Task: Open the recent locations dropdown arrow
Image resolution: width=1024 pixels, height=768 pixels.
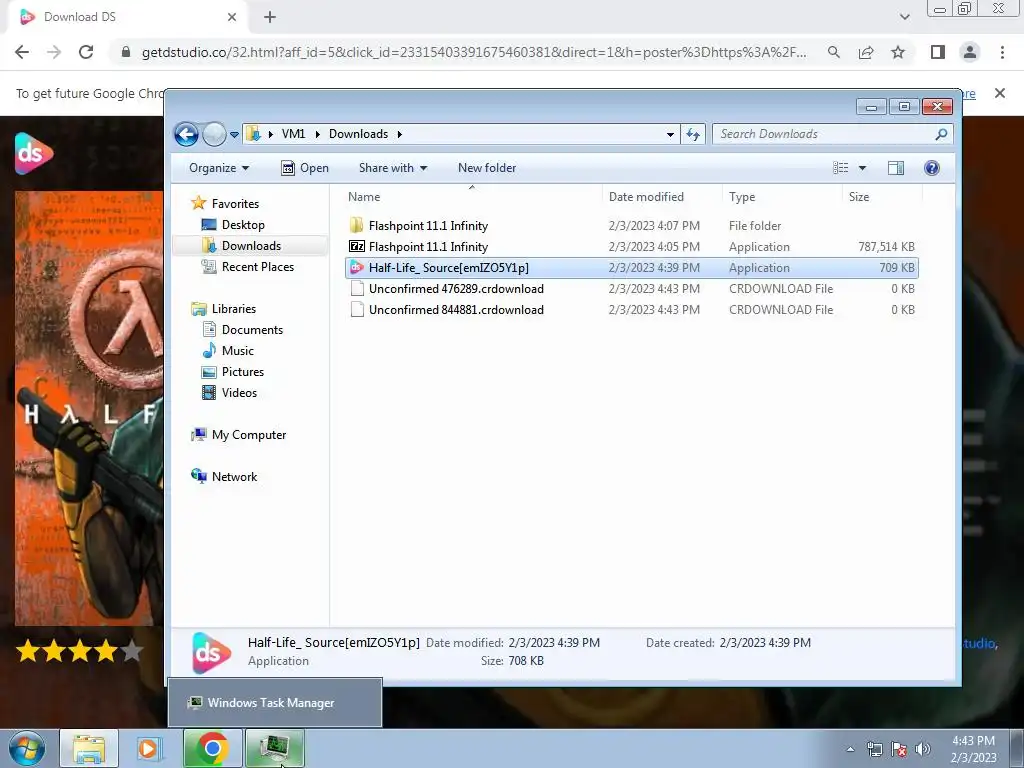Action: [234, 135]
